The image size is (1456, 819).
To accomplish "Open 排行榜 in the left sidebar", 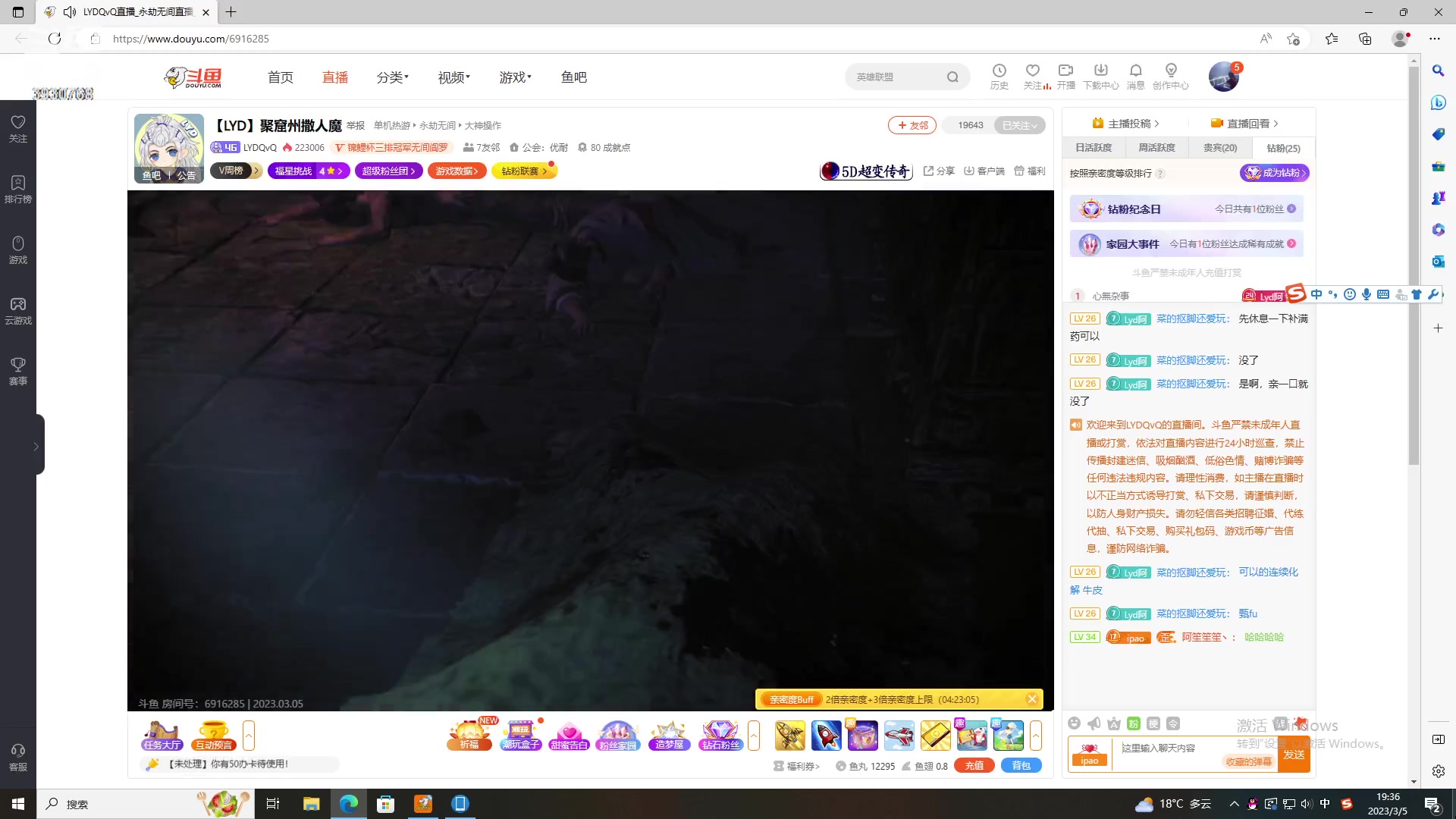I will click(x=18, y=189).
